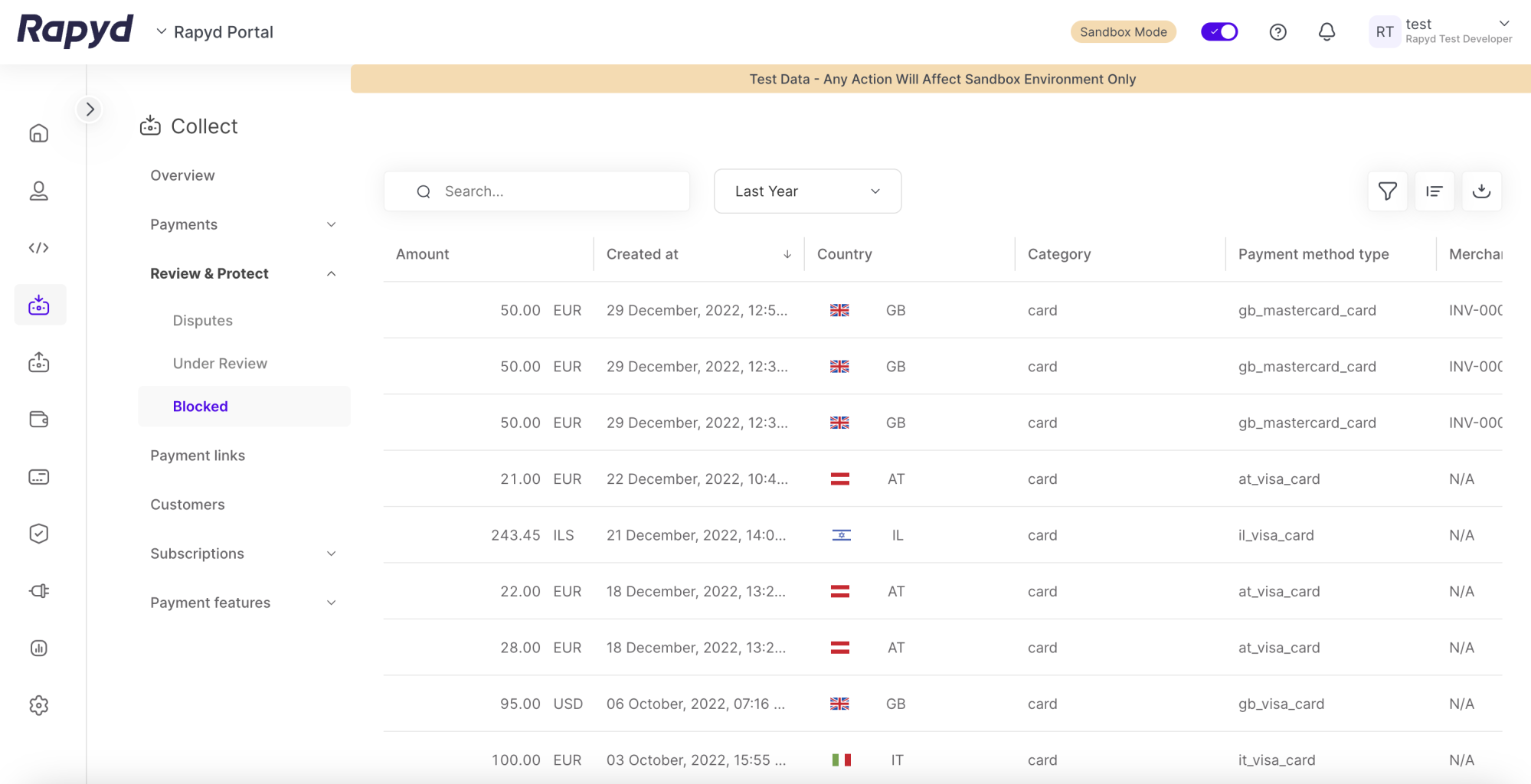The image size is (1531, 784).
Task: Expand the Payments submenu
Action: (331, 225)
